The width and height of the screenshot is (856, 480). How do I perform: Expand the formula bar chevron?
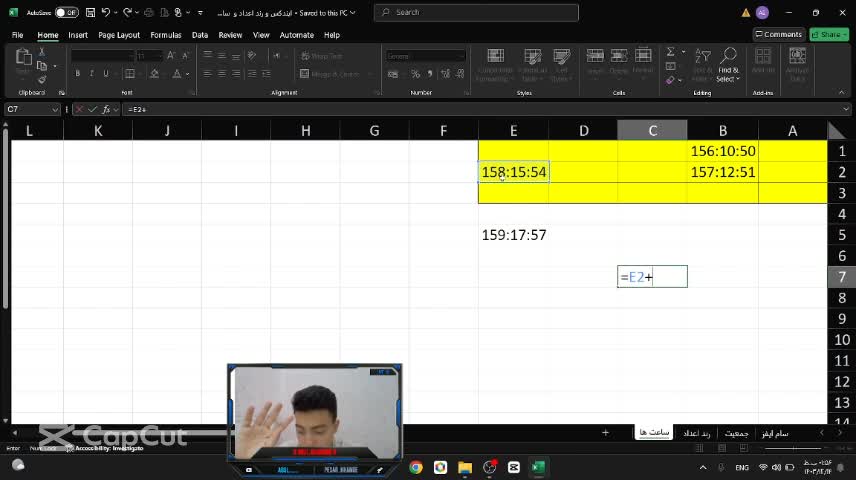click(846, 109)
